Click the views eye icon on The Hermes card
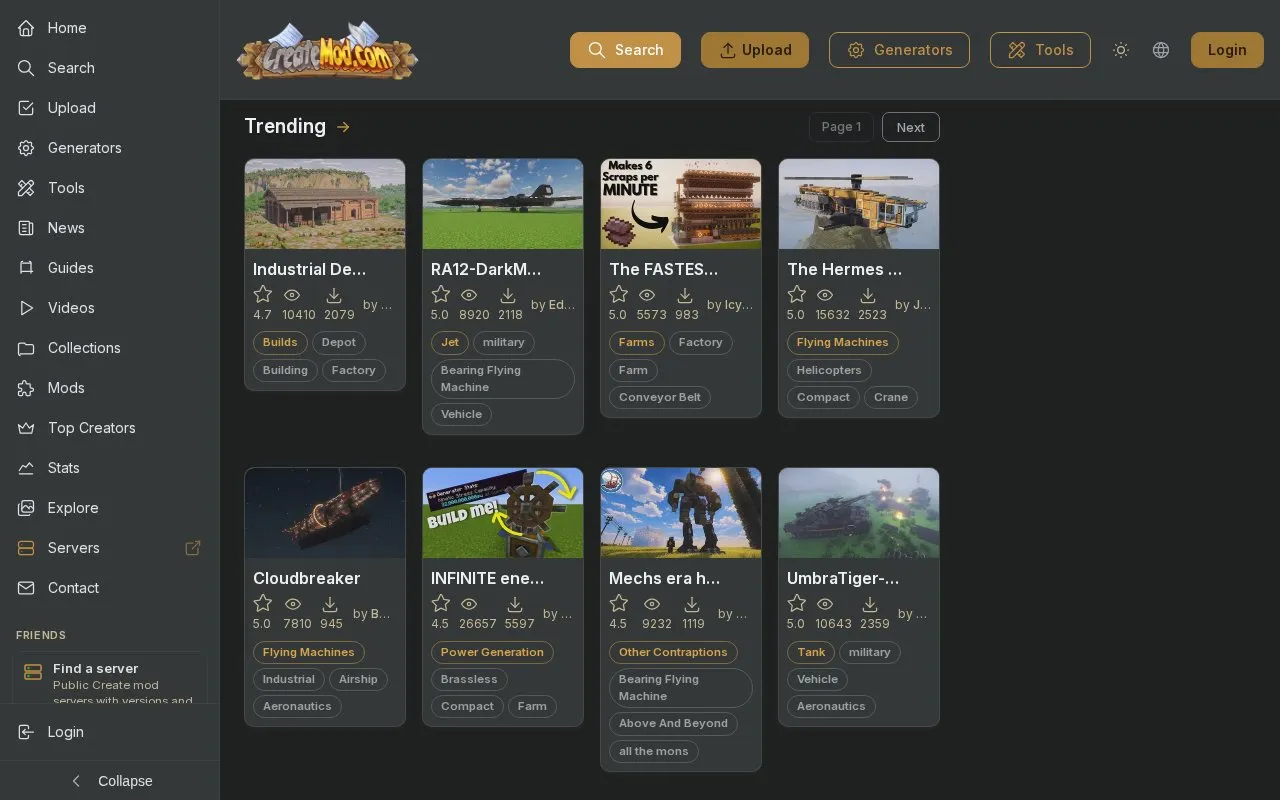 coord(825,295)
